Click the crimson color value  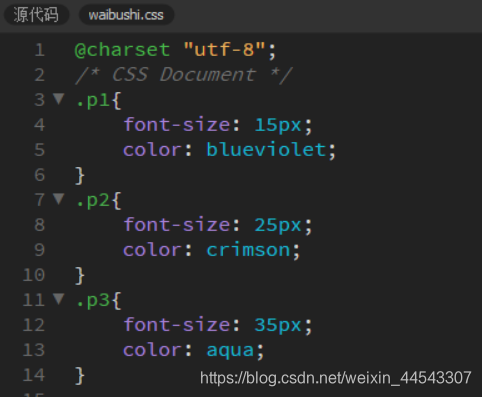point(248,250)
